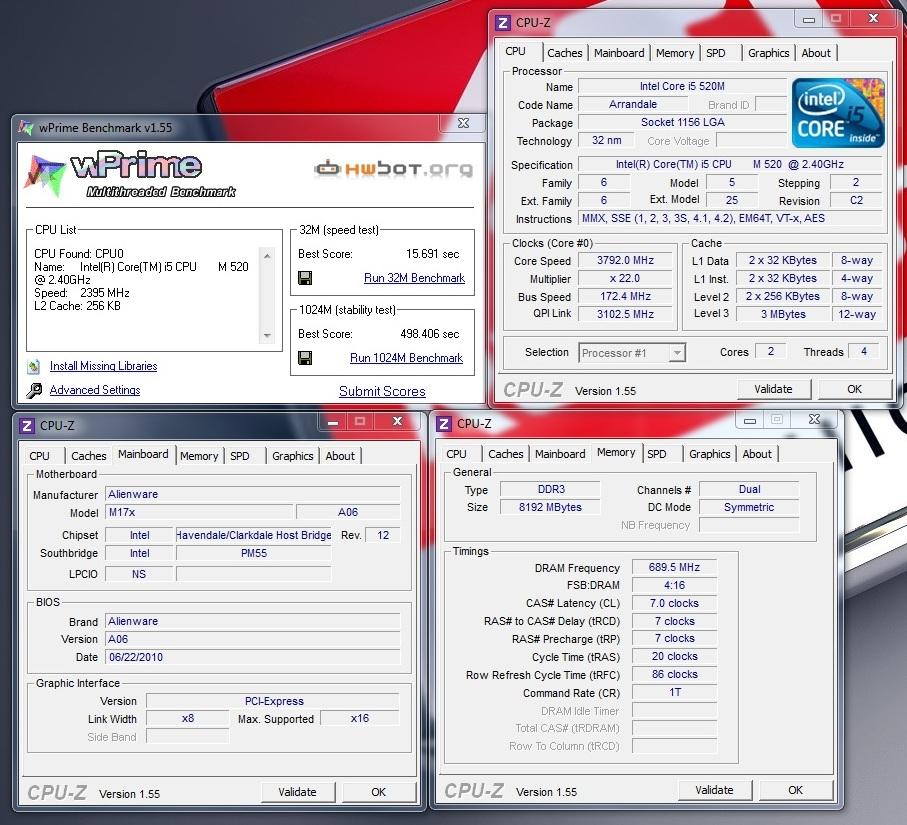Click Submit Scores link in wPrime
This screenshot has width=907, height=825.
tap(382, 391)
